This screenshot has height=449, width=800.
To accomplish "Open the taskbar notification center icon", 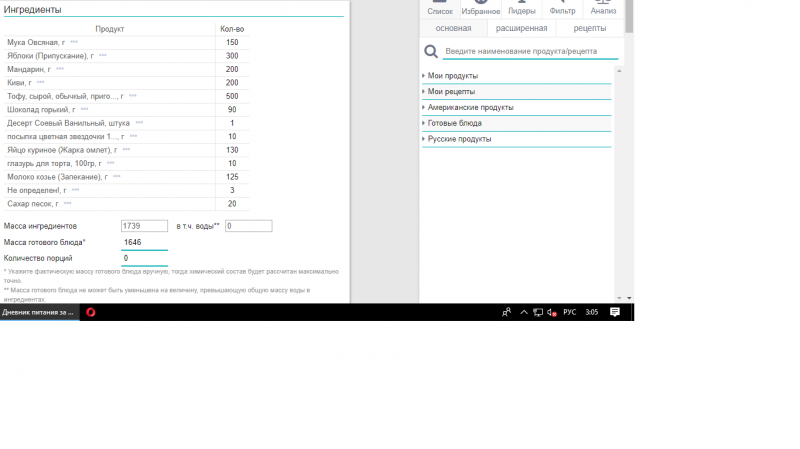I will pyautogui.click(x=615, y=312).
